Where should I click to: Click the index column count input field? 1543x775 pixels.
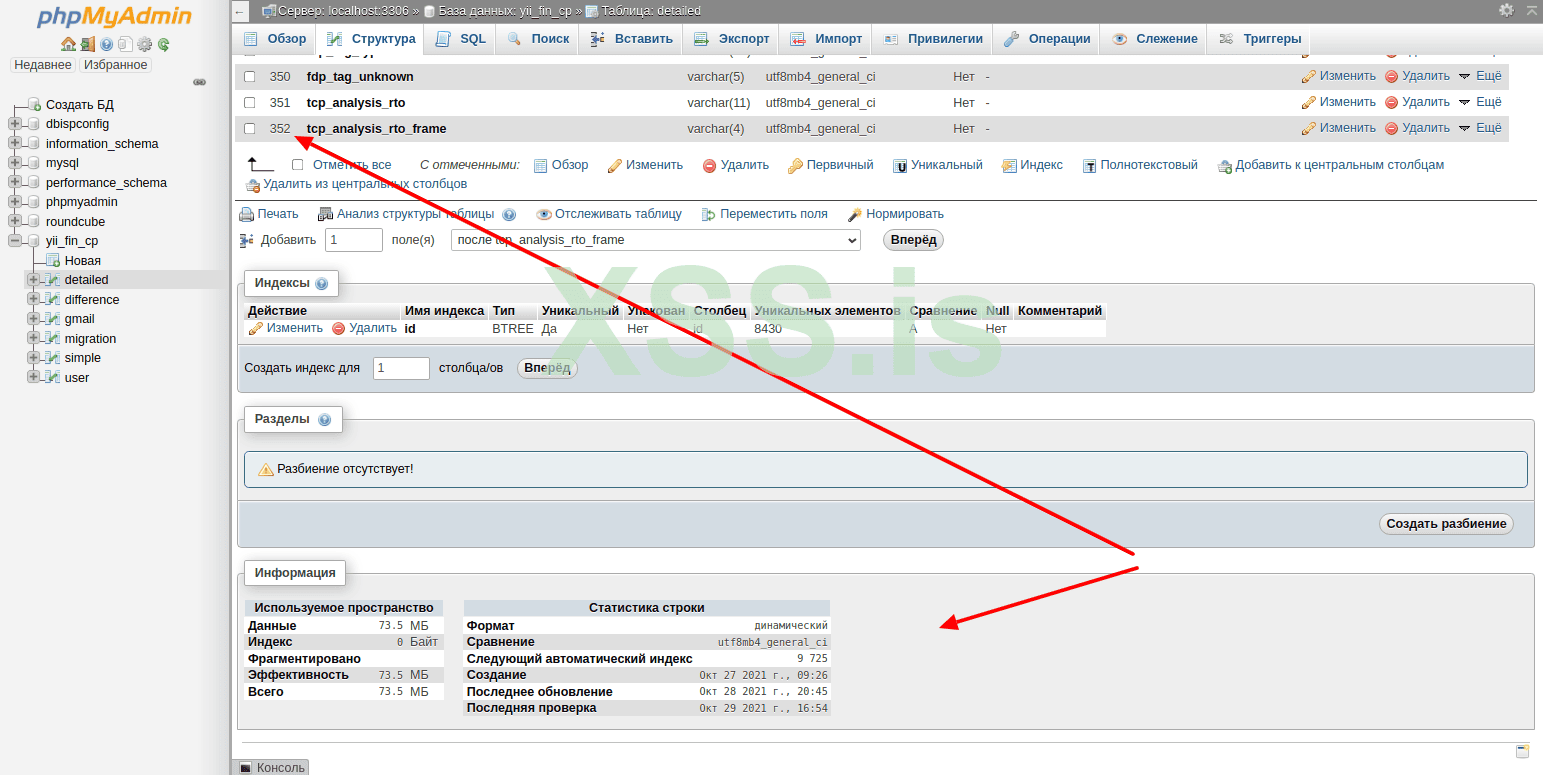401,368
